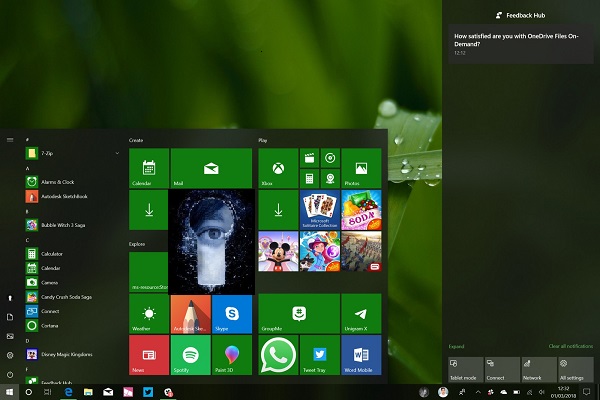Toggle Tablet mode quick action
Screen dimensions: 600x400
coord(464,368)
